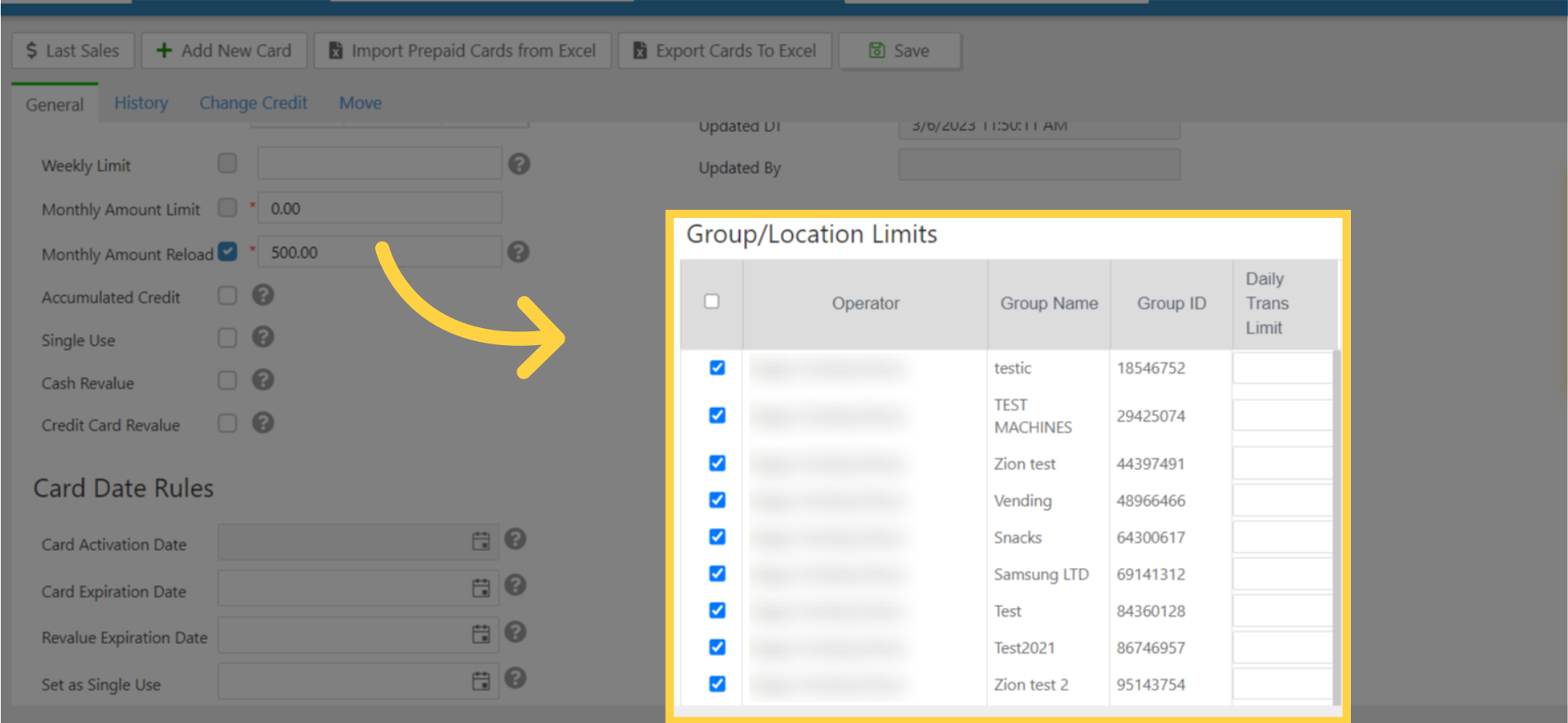Show help for Weekly Limit
This screenshot has height=723, width=1568.
tap(519, 164)
